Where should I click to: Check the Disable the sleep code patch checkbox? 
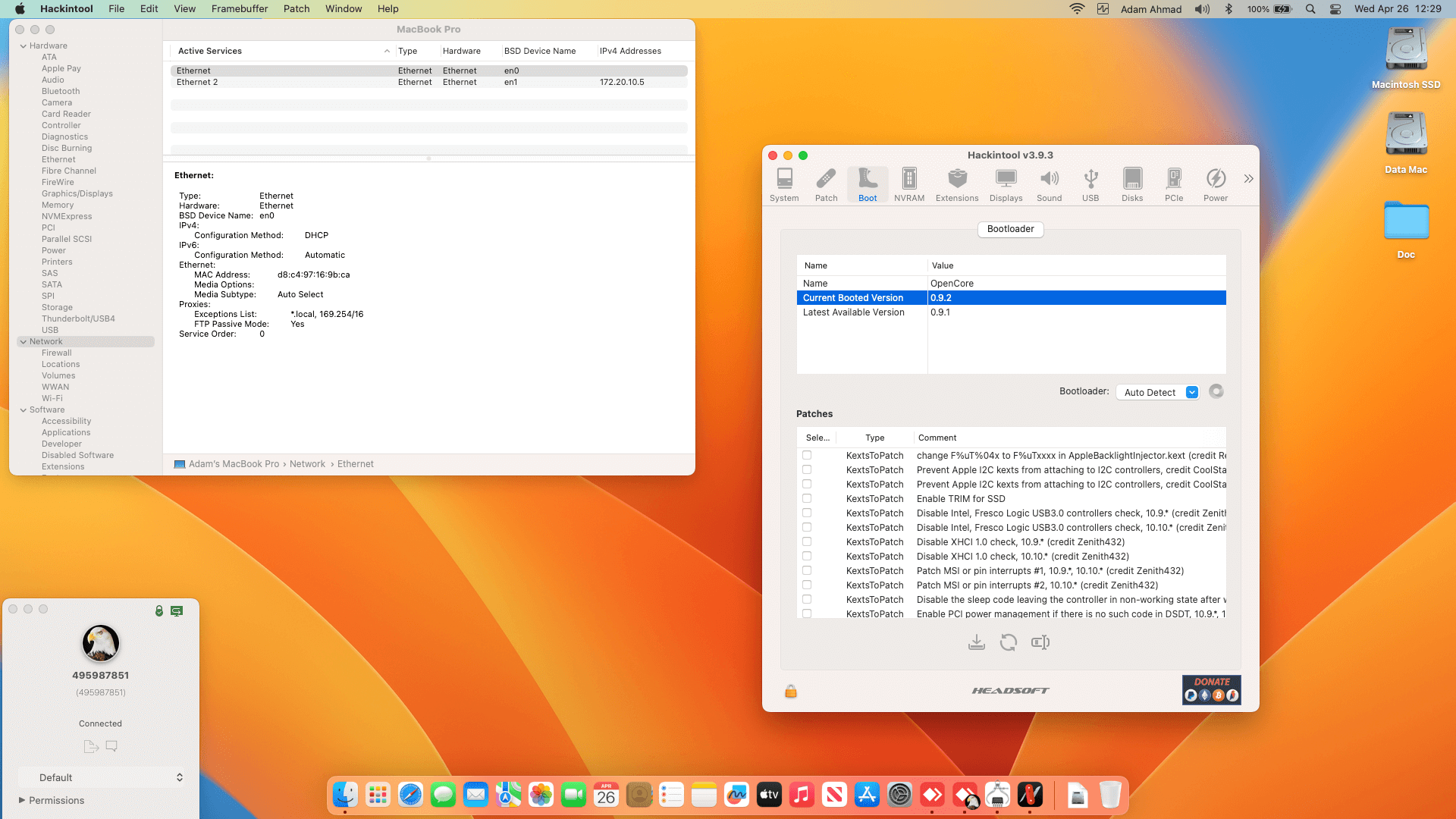[x=807, y=599]
